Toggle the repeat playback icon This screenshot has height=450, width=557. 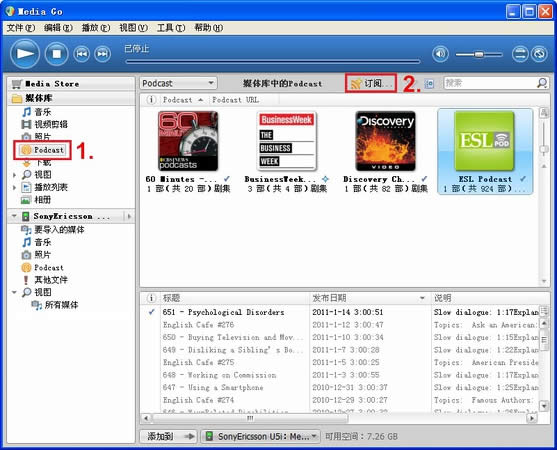click(x=539, y=54)
